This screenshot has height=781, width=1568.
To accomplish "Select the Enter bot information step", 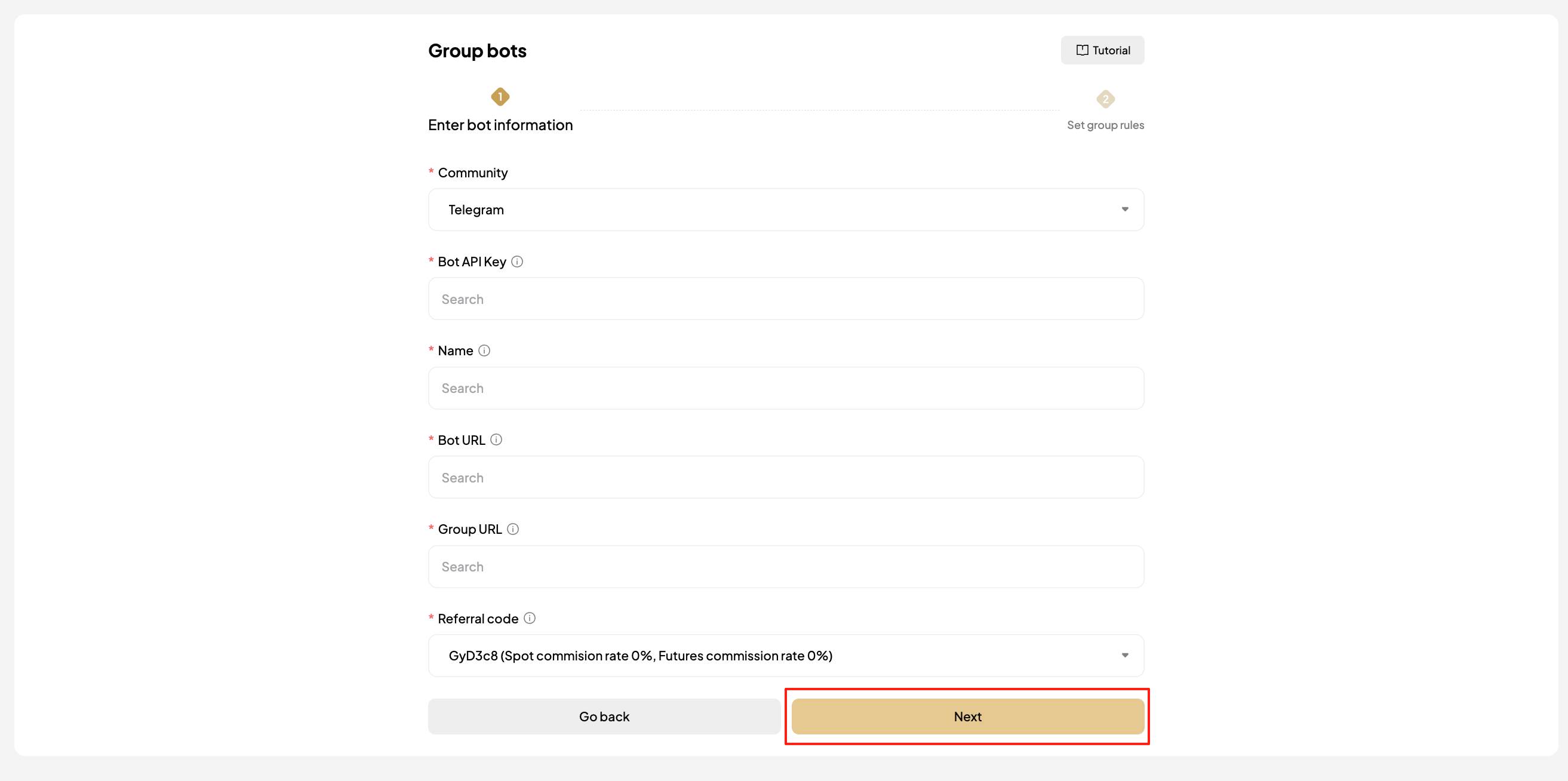I will (500, 125).
